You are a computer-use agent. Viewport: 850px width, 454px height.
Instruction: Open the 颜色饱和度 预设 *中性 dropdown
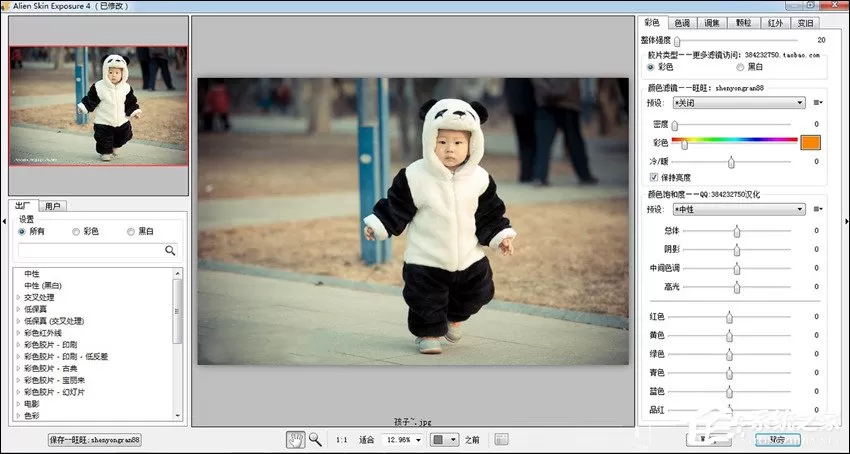pyautogui.click(x=739, y=209)
